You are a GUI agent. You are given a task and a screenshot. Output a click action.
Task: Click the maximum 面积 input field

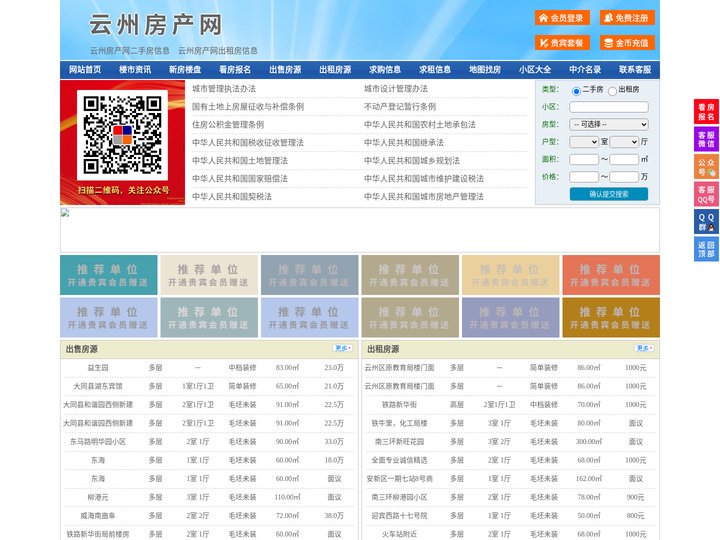624,159
